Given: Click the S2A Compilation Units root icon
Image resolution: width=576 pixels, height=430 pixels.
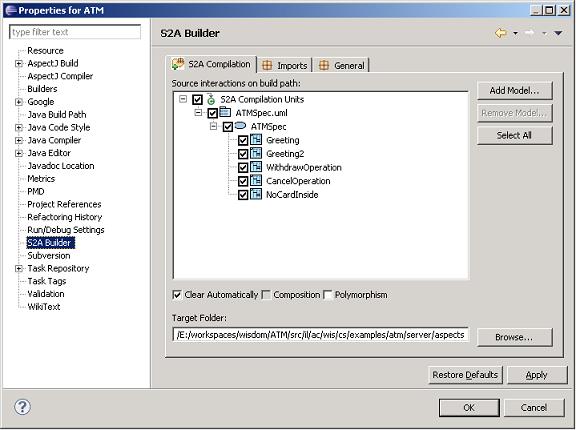Looking at the screenshot, I should [211, 99].
